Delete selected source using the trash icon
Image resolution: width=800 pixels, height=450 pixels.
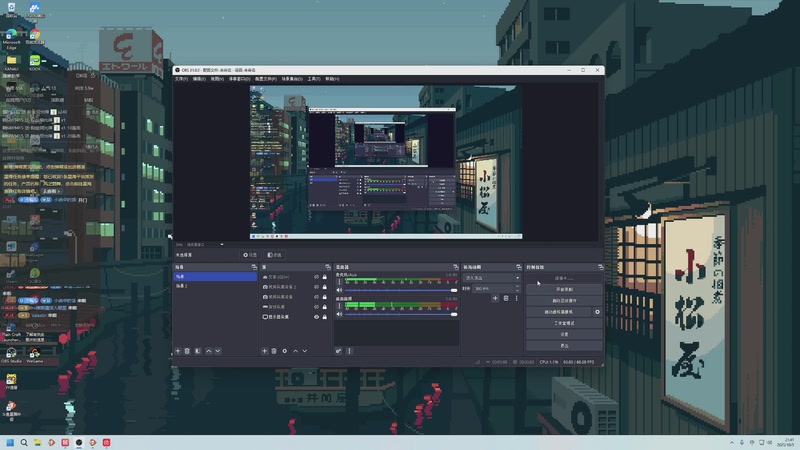pos(274,351)
